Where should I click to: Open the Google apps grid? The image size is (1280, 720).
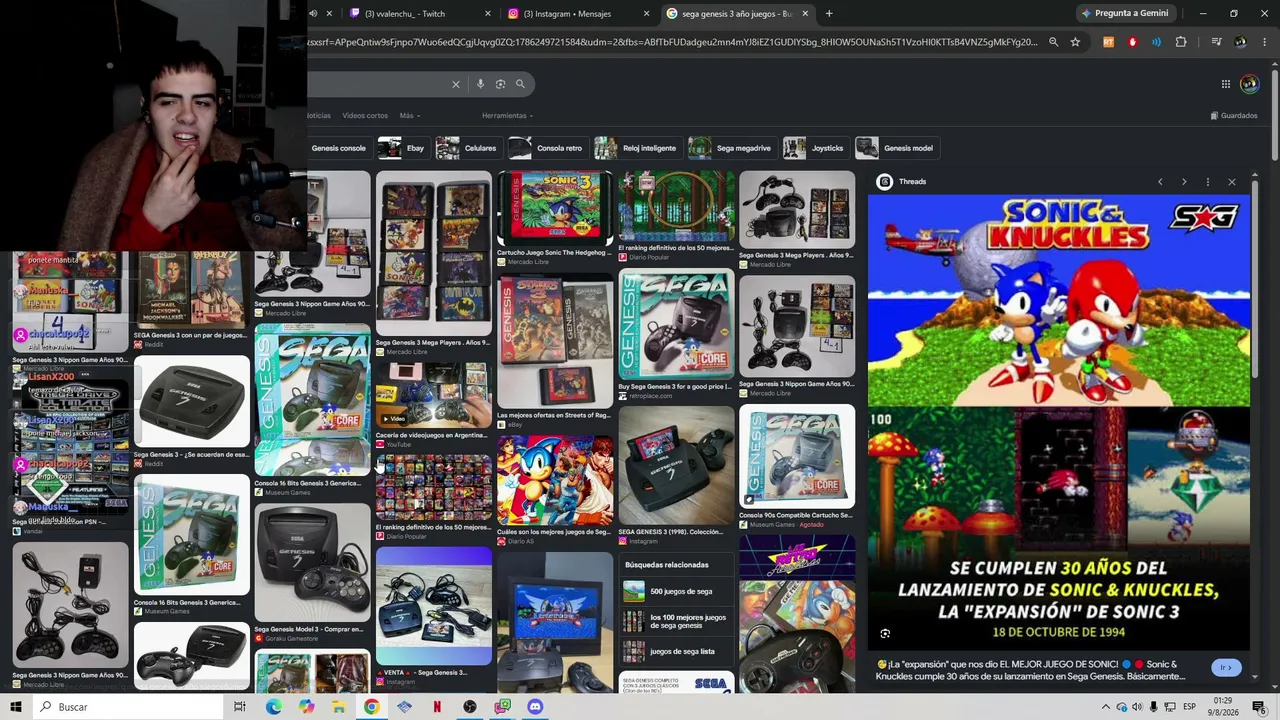pyautogui.click(x=1226, y=84)
